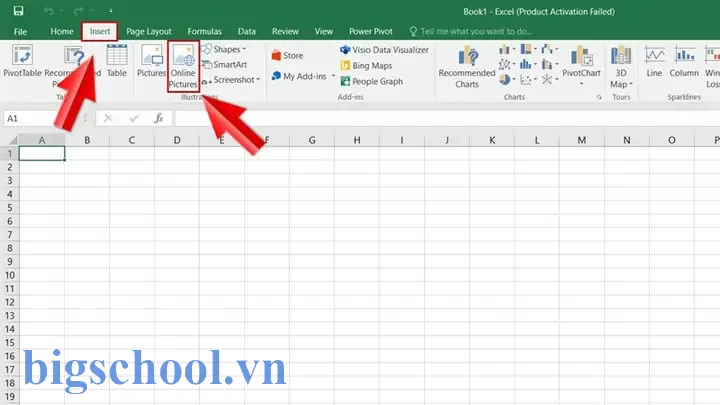This screenshot has height=405, width=720.
Task: Click the Pictures button
Action: tap(151, 61)
